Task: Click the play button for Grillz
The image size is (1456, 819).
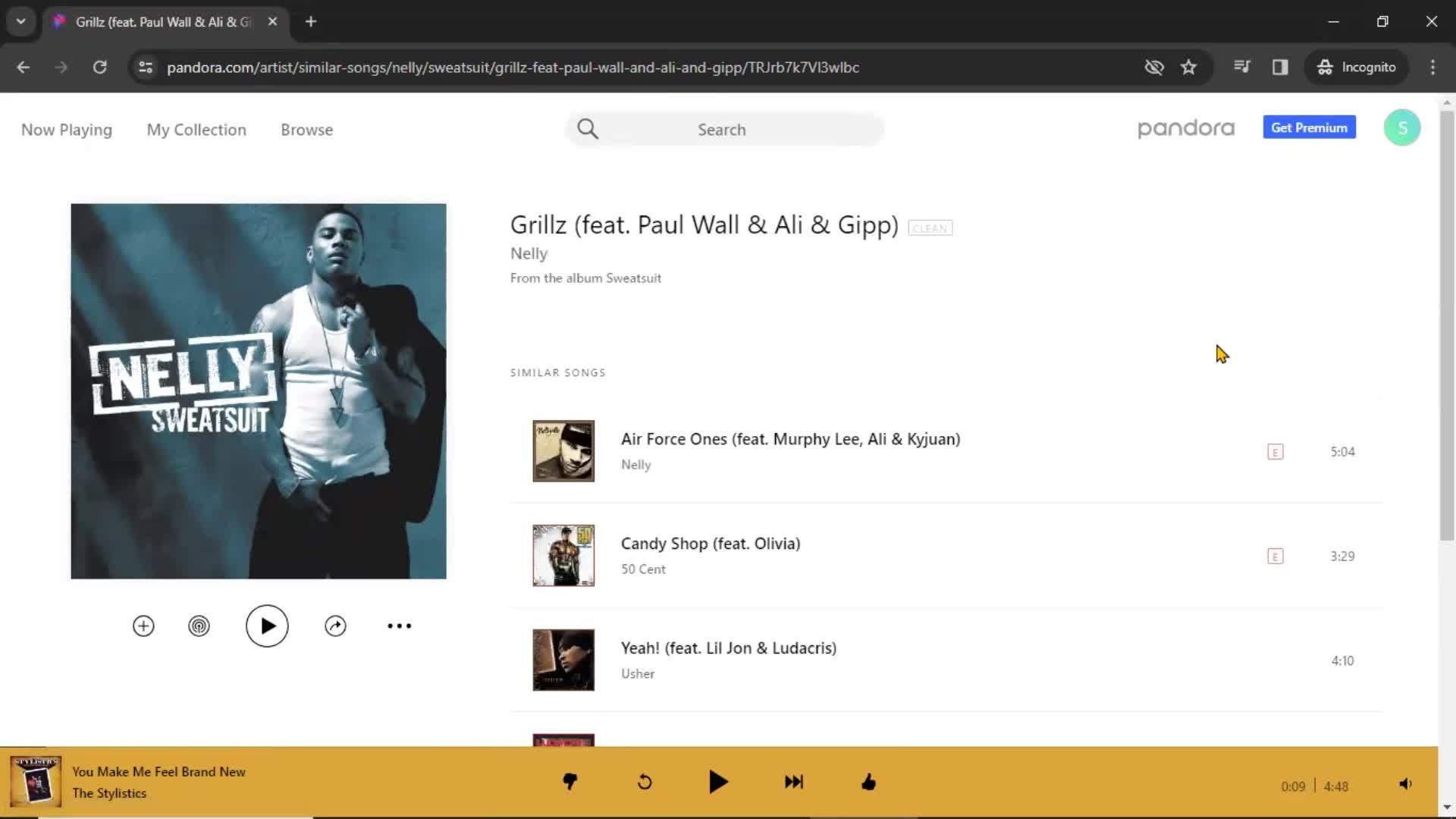Action: (266, 626)
